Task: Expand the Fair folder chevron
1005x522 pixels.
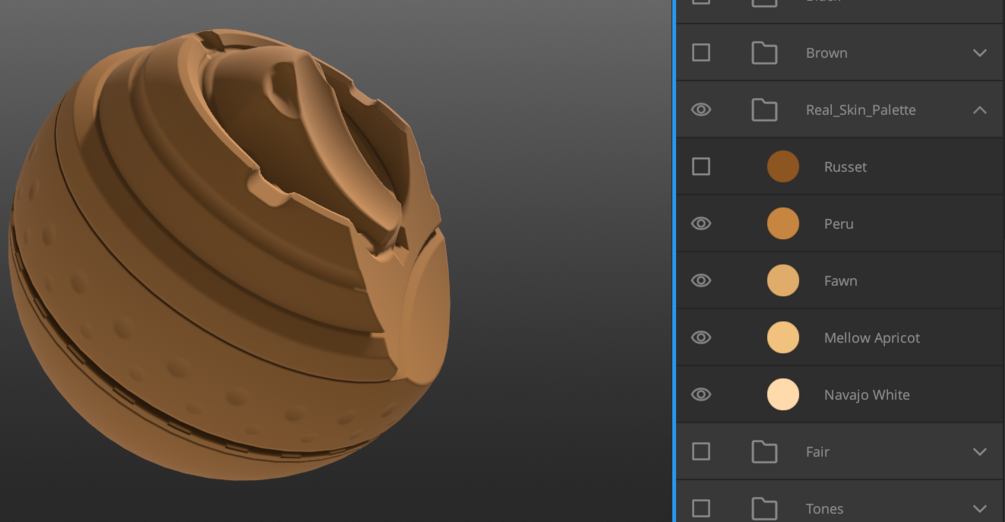Action: tap(979, 451)
